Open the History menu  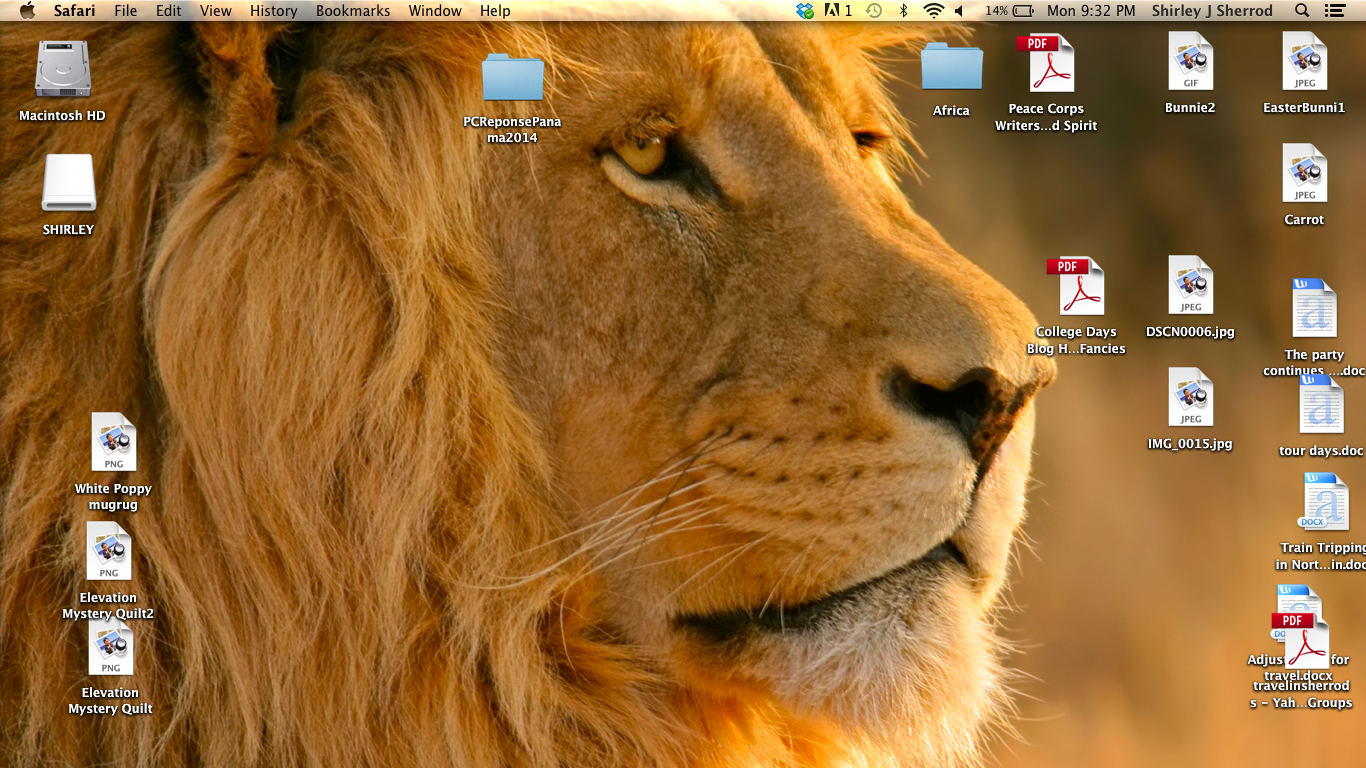tap(273, 11)
